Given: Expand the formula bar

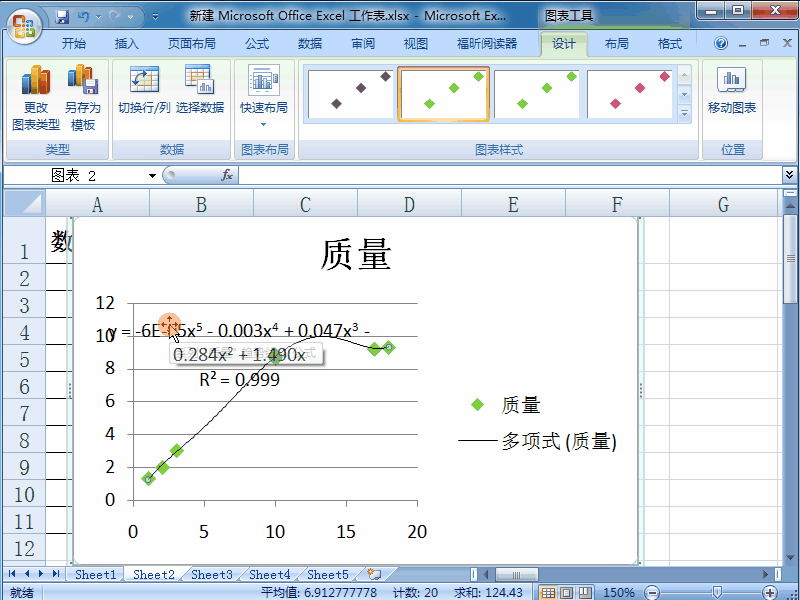Looking at the screenshot, I should pos(789,176).
